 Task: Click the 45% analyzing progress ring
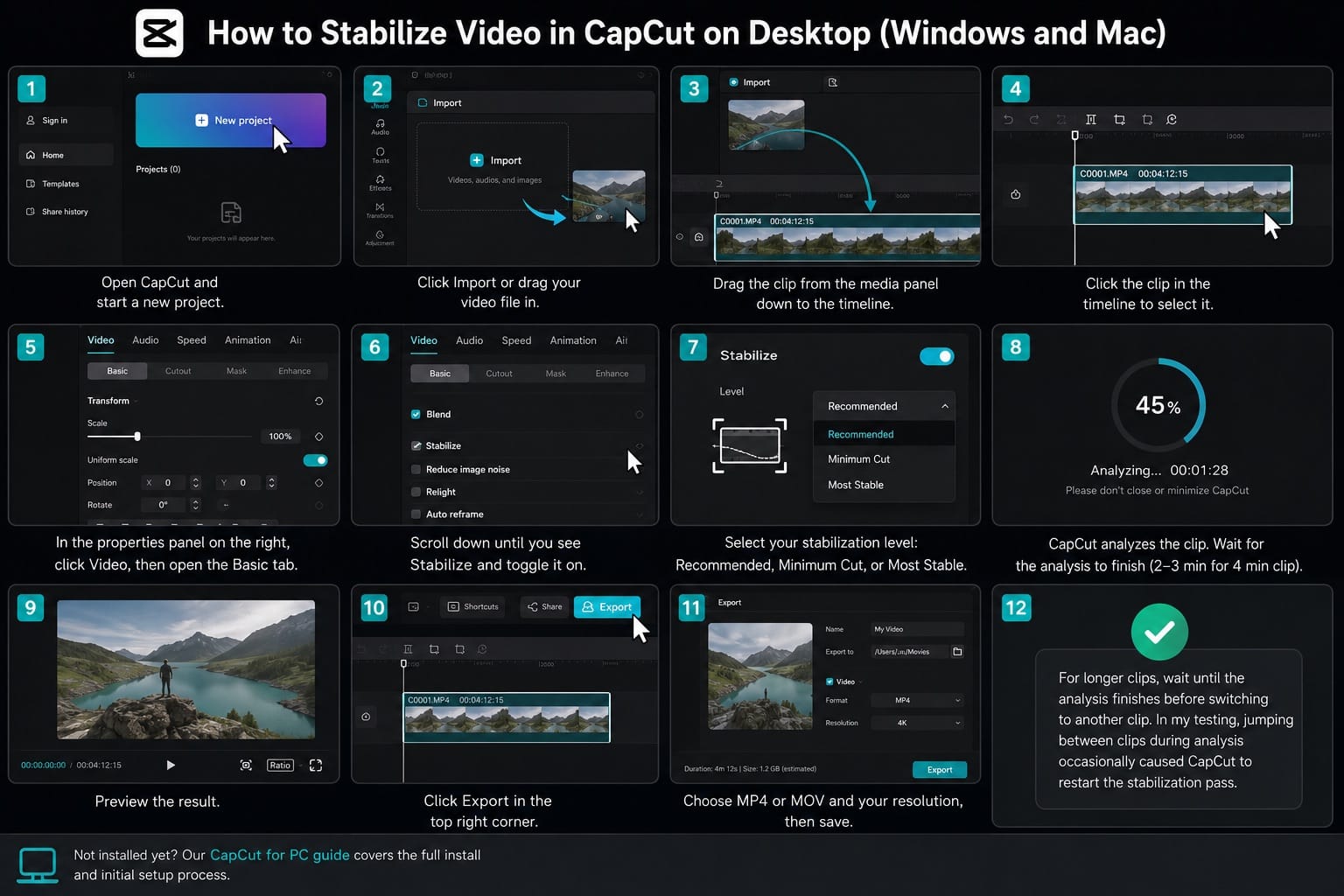(x=1158, y=405)
